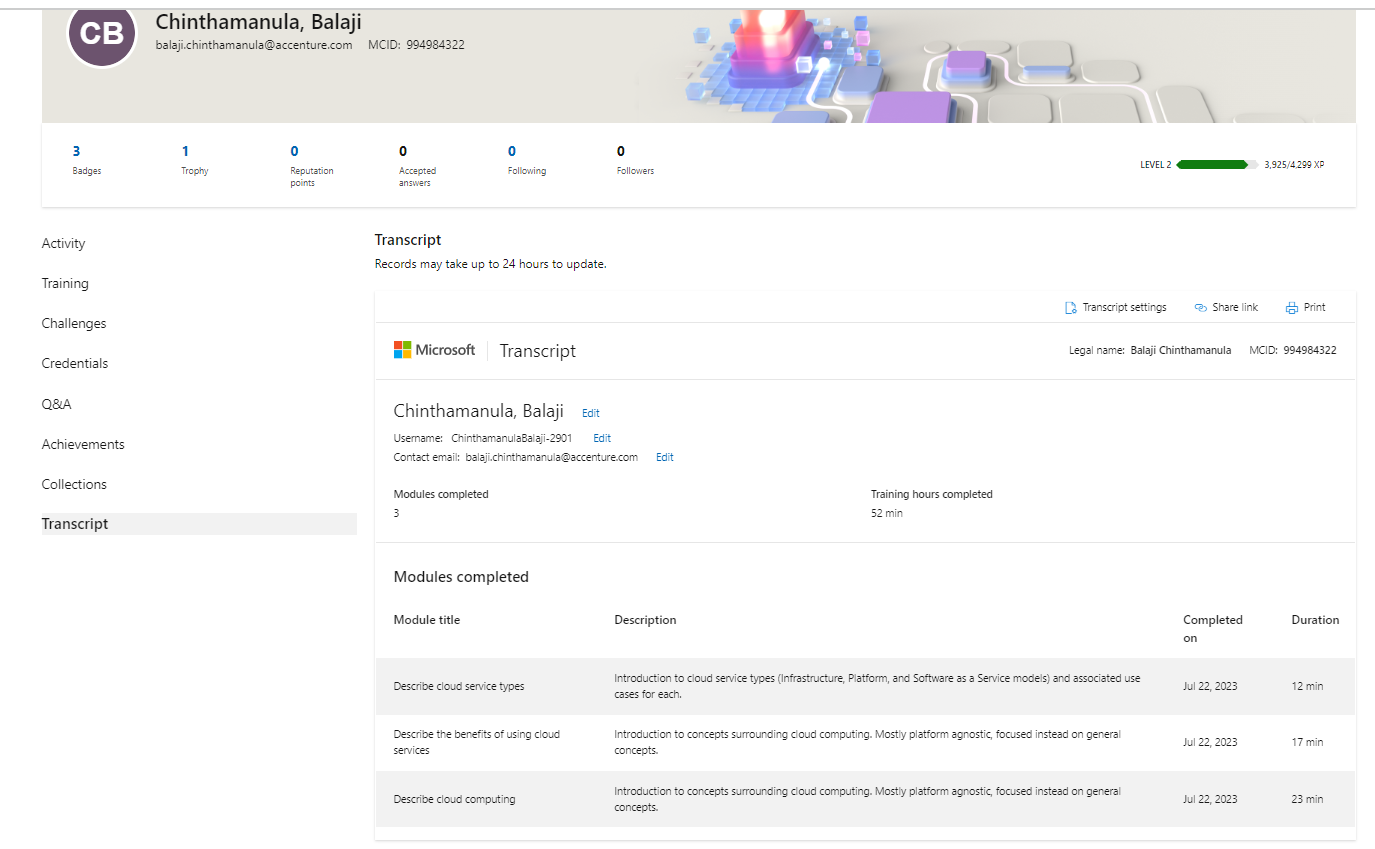The height and width of the screenshot is (849, 1375).
Task: Select Transcript in the sidebar
Action: pyautogui.click(x=199, y=524)
